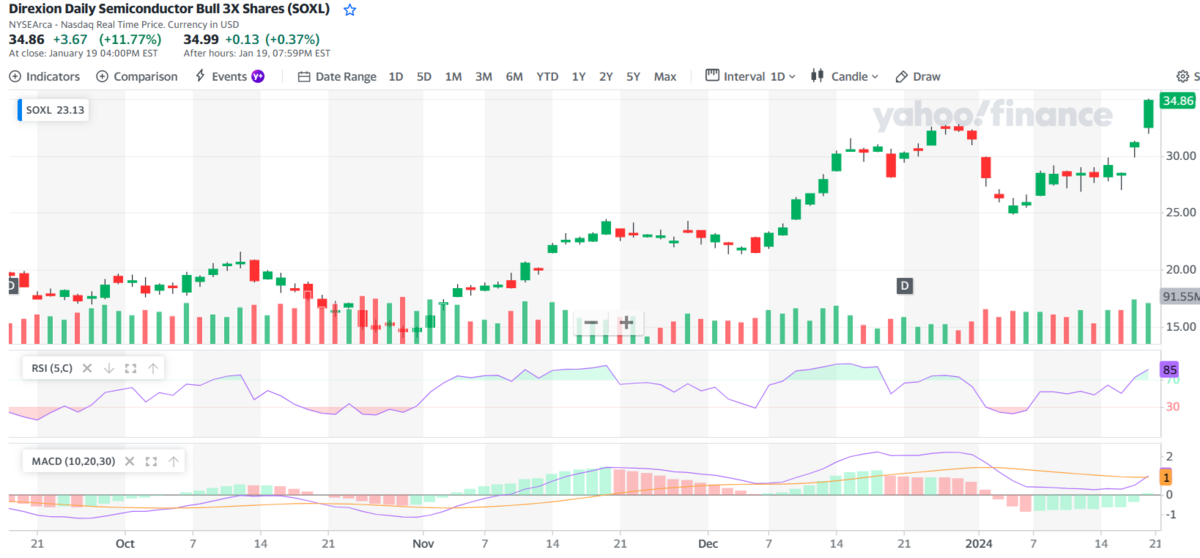Remove the RSI indicator panel
This screenshot has width=1200, height=558.
pos(87,368)
